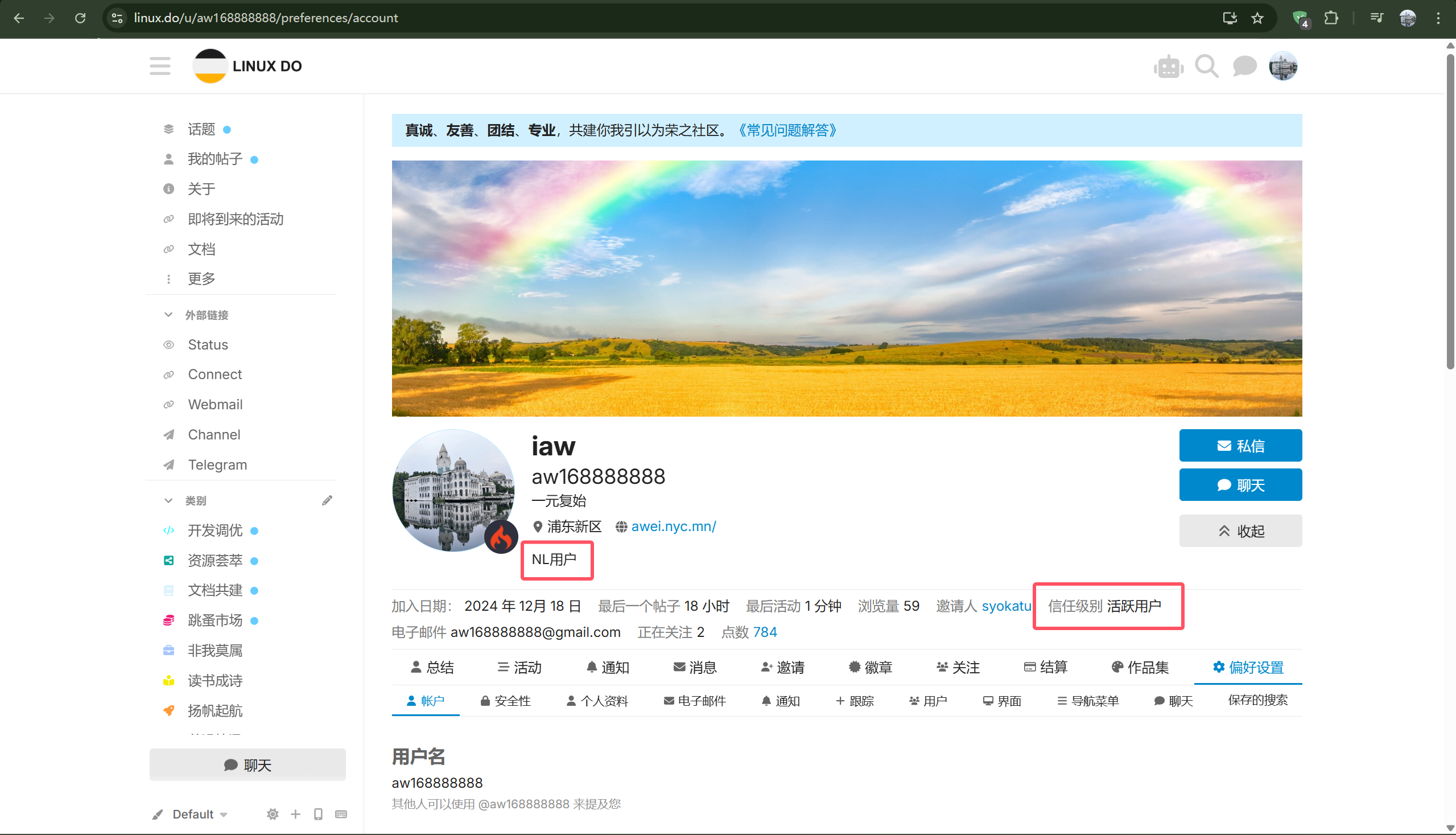
Task: Switch to the 作品集 tab
Action: click(x=1140, y=667)
